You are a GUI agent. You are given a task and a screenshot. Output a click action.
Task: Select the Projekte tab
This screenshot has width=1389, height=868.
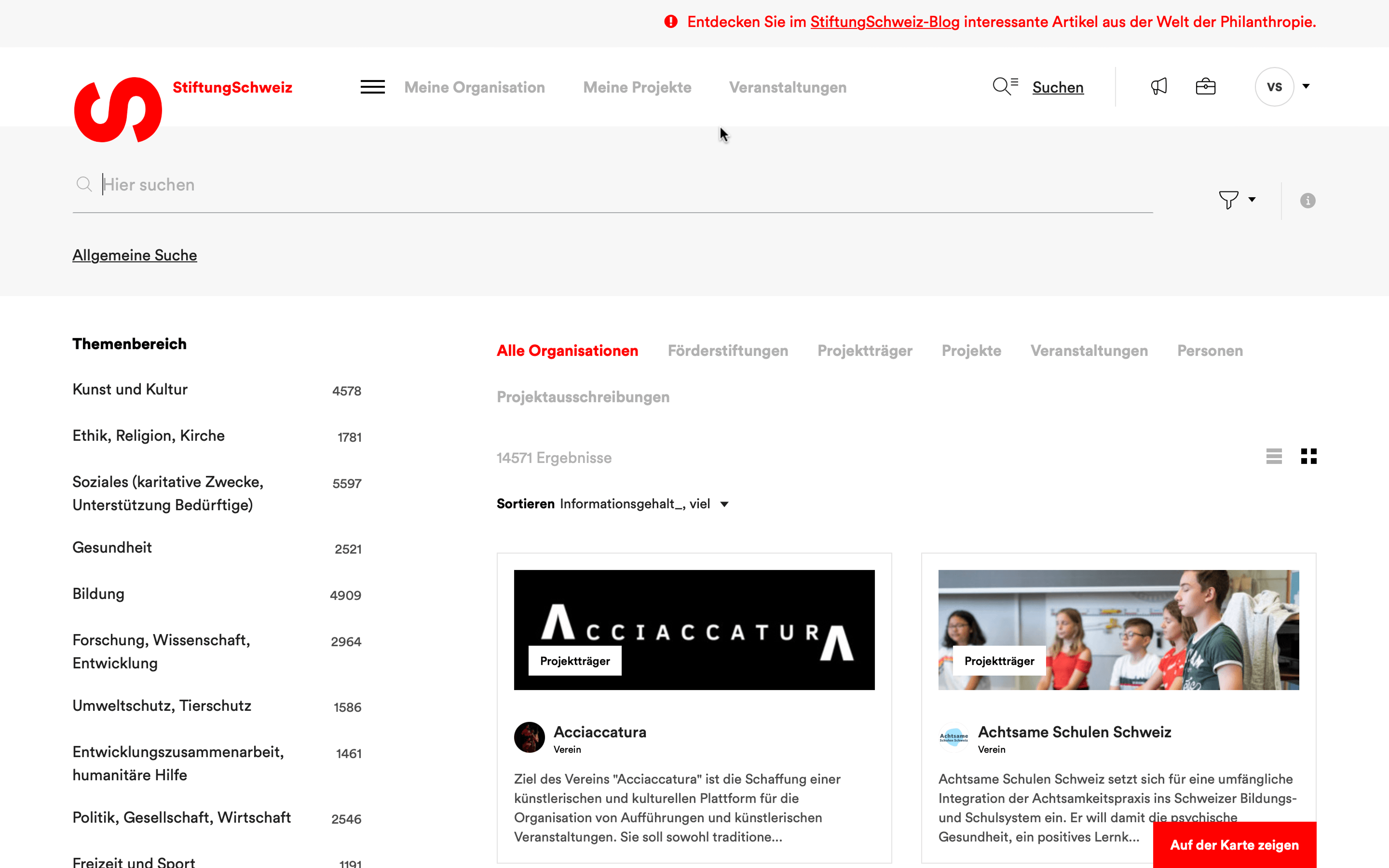point(971,351)
